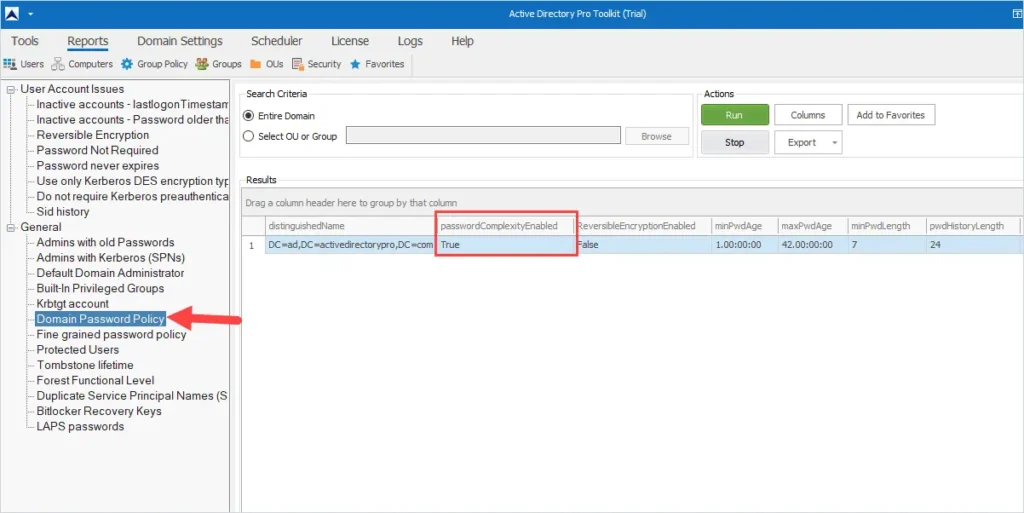Viewport: 1024px width, 513px height.
Task: Collapse the General tree node
Action: coord(11,228)
